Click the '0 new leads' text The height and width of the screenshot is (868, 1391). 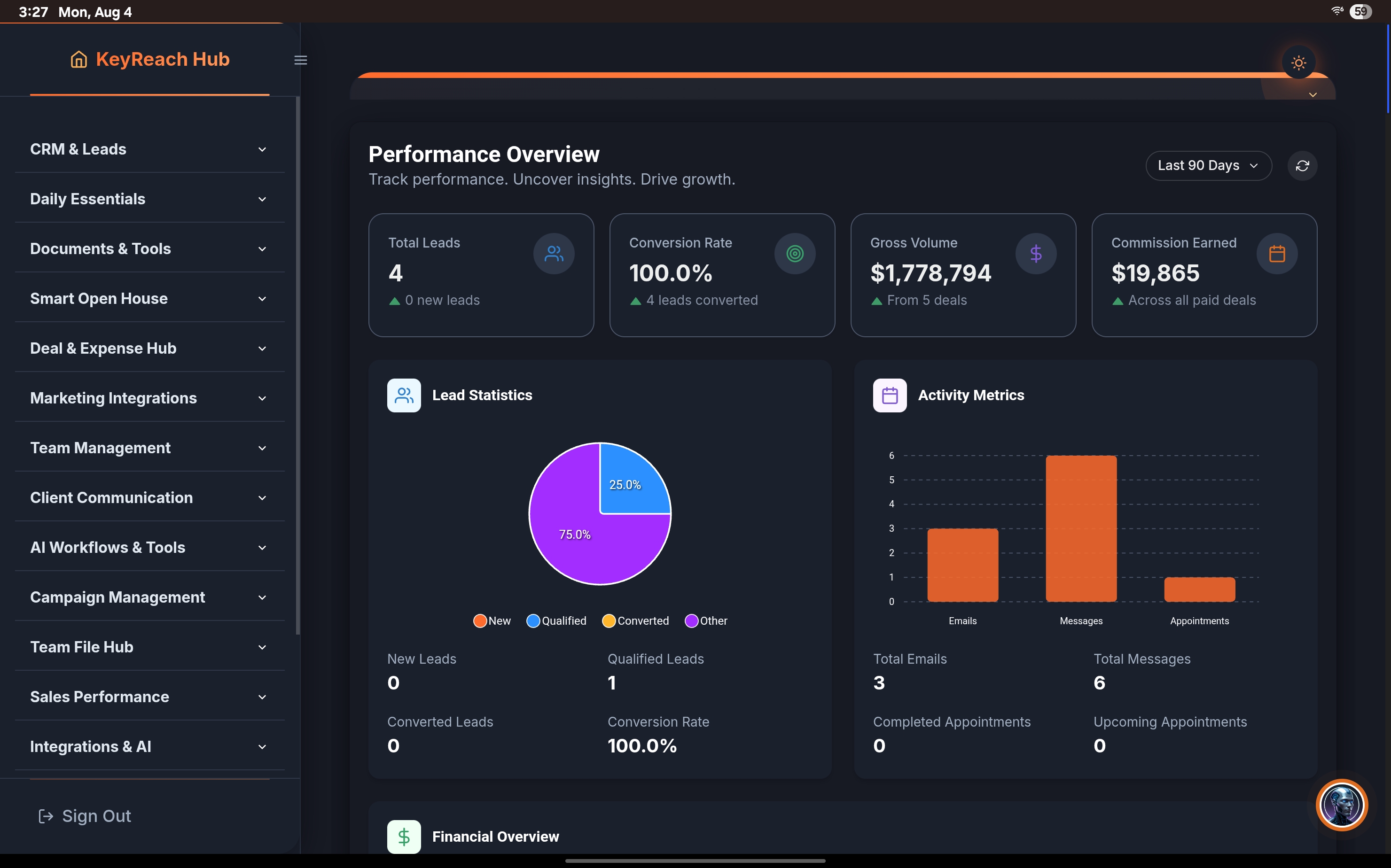tap(442, 300)
